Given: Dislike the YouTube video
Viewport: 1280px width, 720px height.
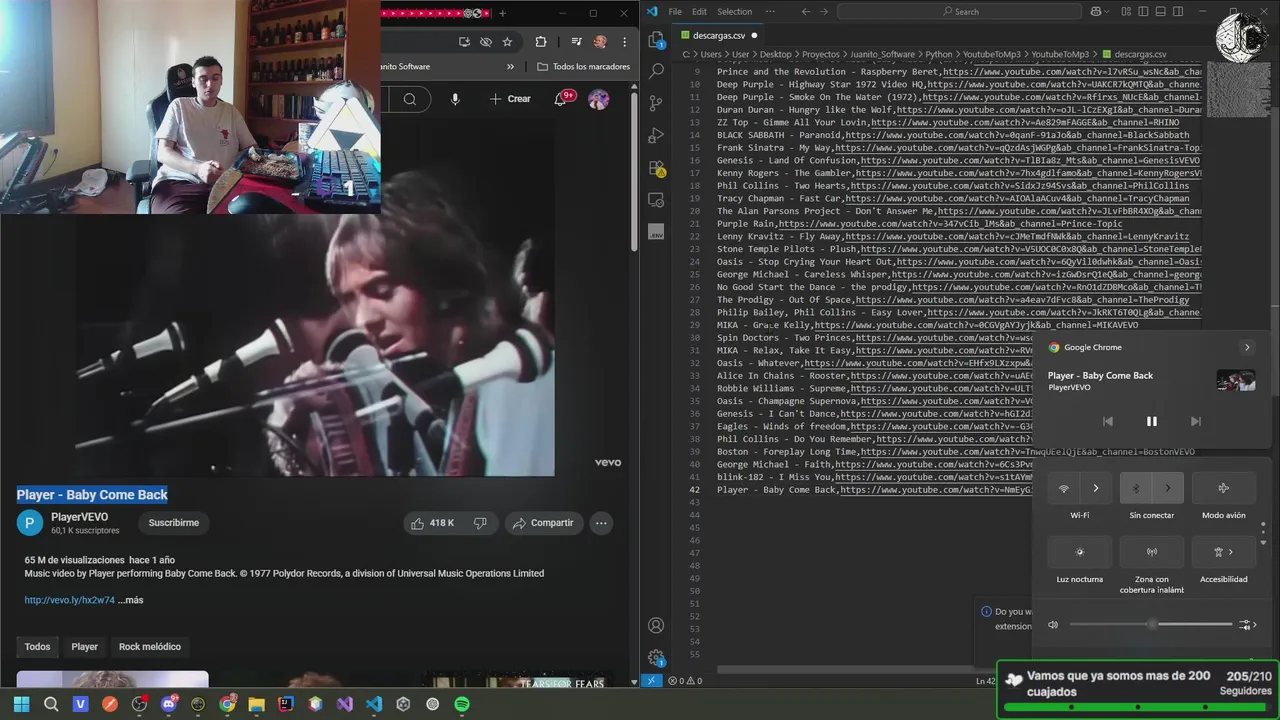Looking at the screenshot, I should (x=480, y=523).
